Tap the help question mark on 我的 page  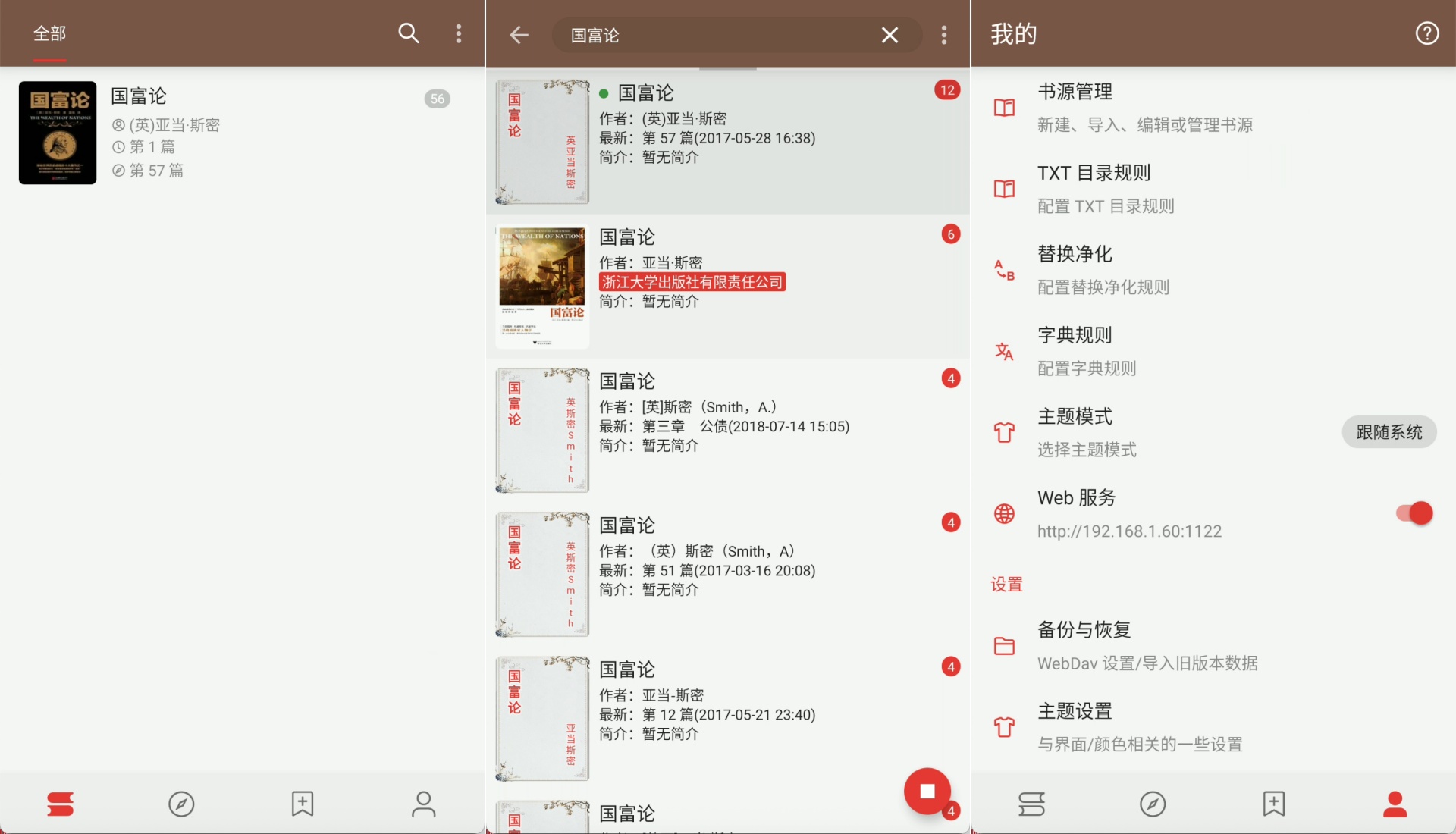pyautogui.click(x=1427, y=33)
